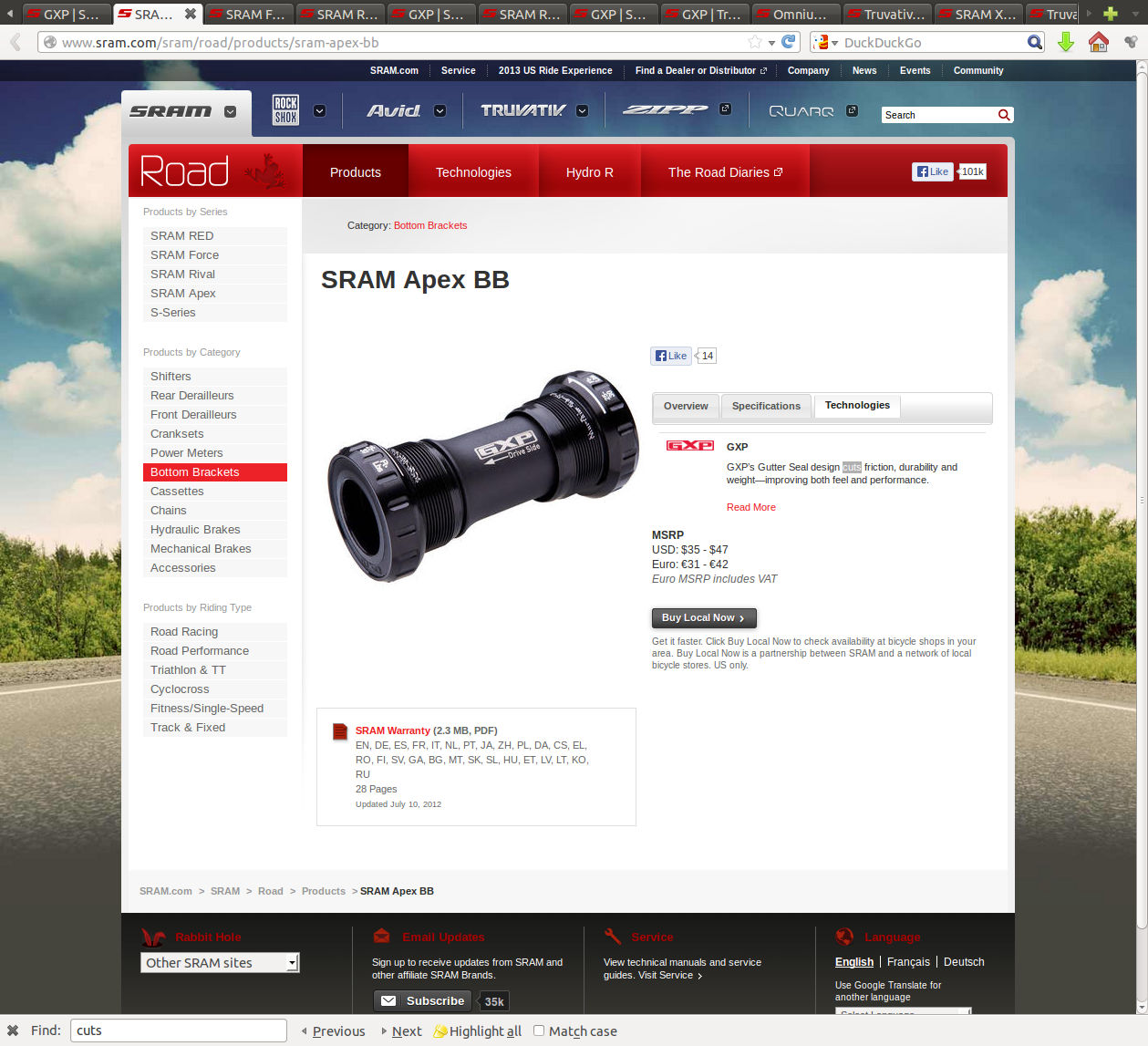Expand the Avid dropdown arrow
Viewport: 1148px width, 1046px height.
click(440, 111)
